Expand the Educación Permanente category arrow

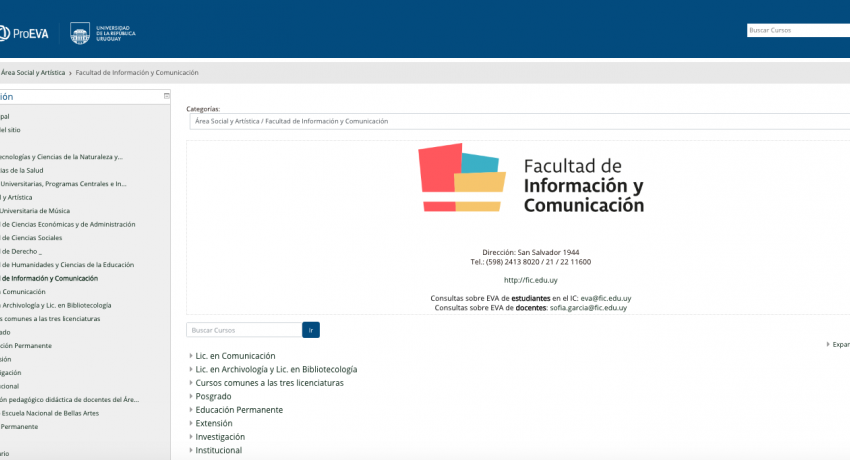click(x=191, y=410)
